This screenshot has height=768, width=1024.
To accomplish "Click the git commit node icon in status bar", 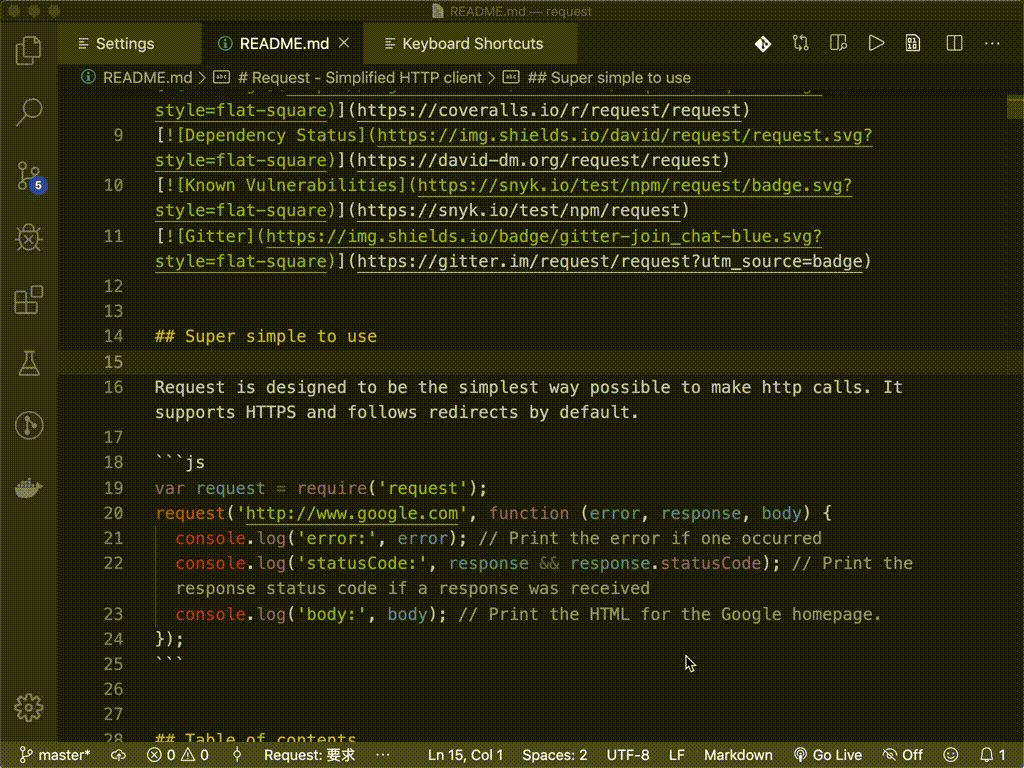I will tap(237, 755).
